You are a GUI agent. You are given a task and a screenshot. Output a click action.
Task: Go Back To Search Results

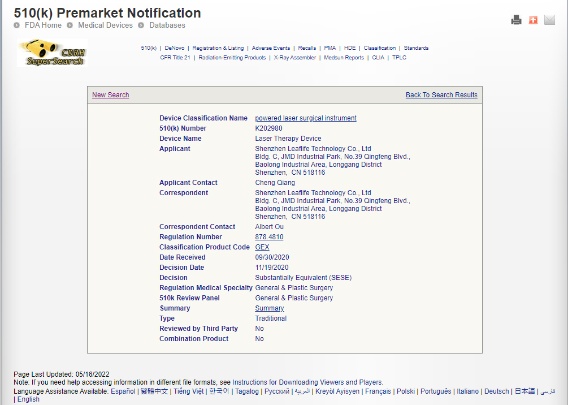click(441, 95)
